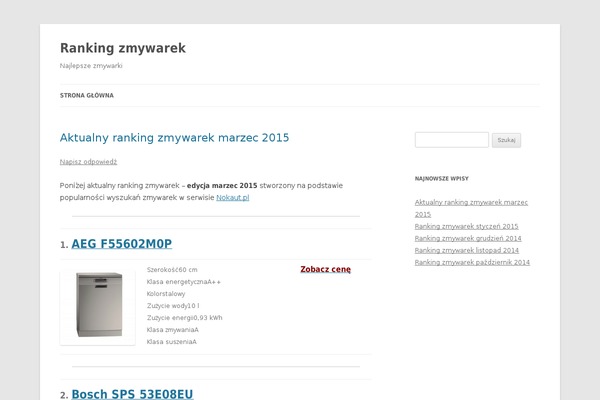Image resolution: width=600 pixels, height=400 pixels.
Task: Open Ranking zmywarek styczeń 2015 link
Action: (x=466, y=226)
